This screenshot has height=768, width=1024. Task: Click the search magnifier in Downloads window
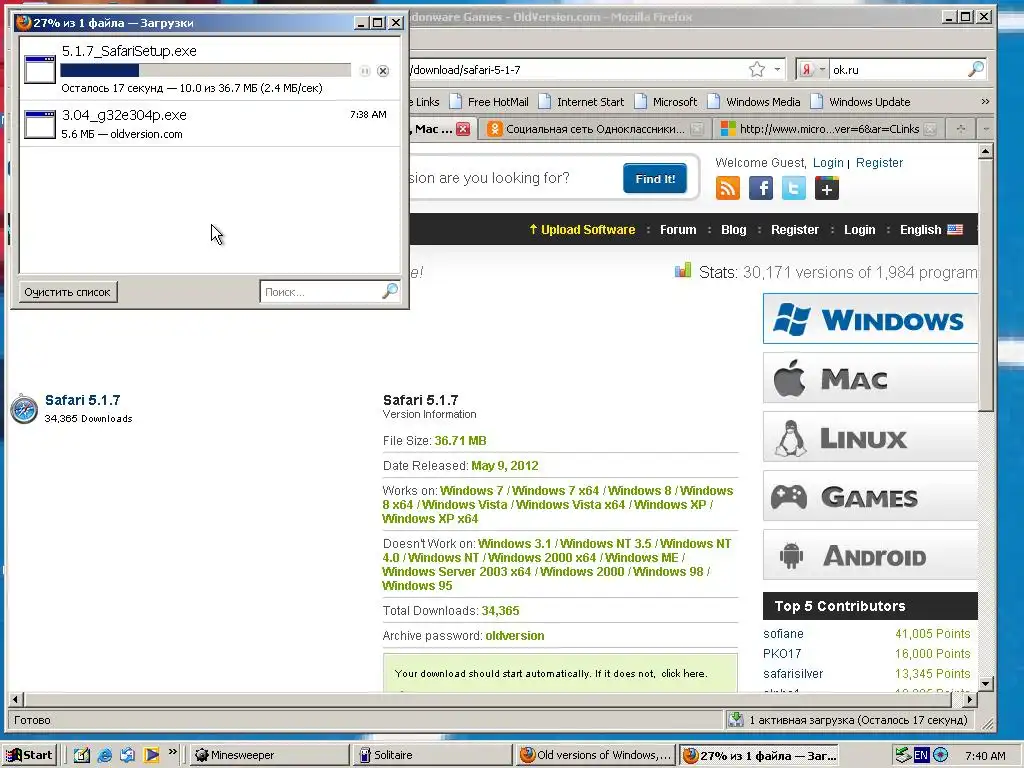pyautogui.click(x=390, y=291)
